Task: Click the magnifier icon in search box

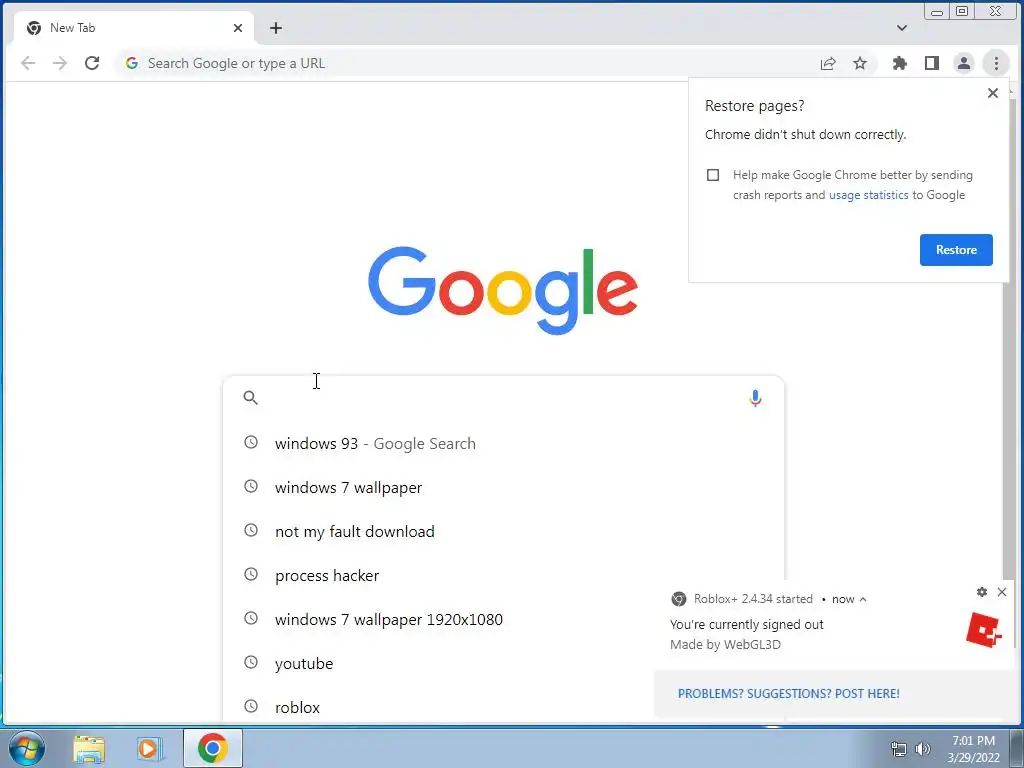Action: click(251, 398)
